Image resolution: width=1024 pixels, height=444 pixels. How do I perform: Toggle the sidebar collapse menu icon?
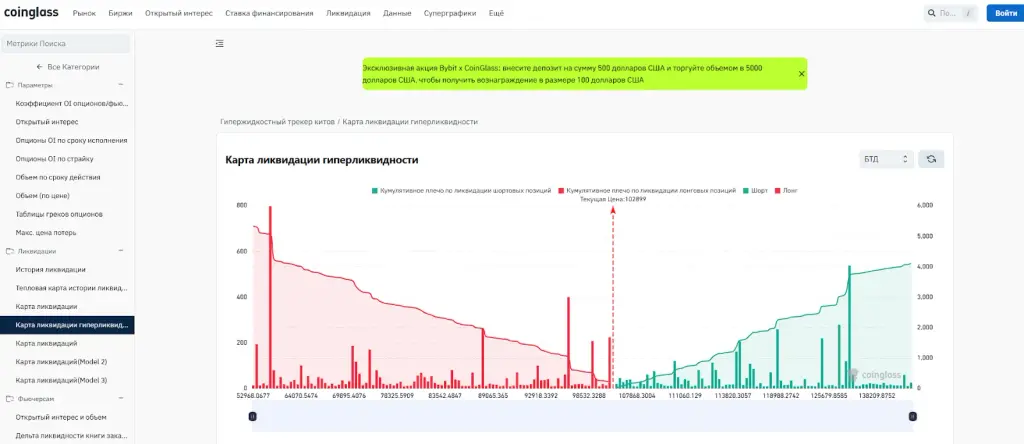(219, 43)
